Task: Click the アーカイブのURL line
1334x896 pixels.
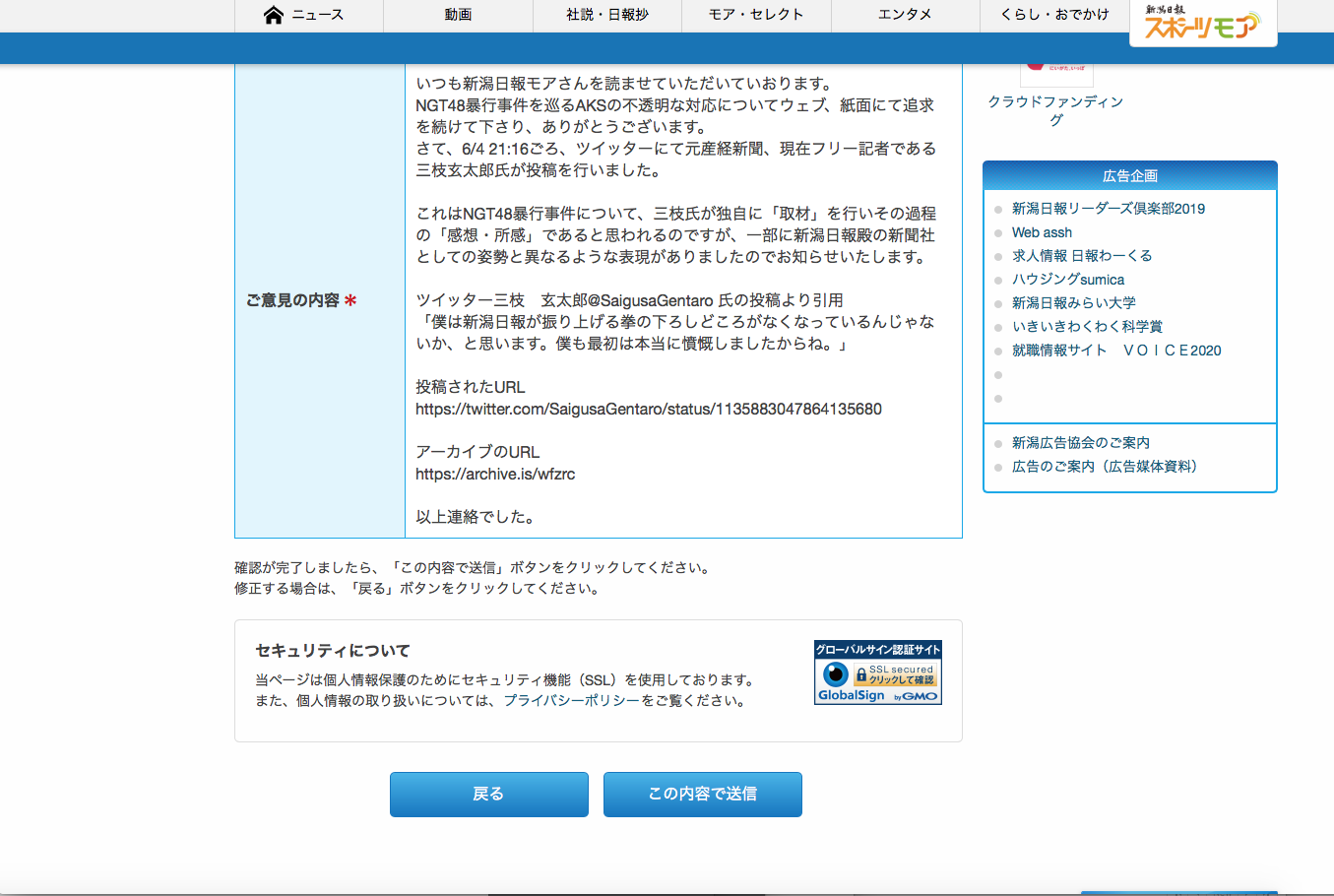Action: [x=477, y=452]
